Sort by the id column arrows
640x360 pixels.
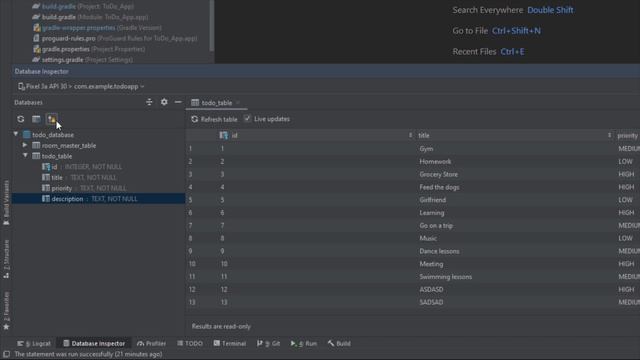pyautogui.click(x=410, y=136)
